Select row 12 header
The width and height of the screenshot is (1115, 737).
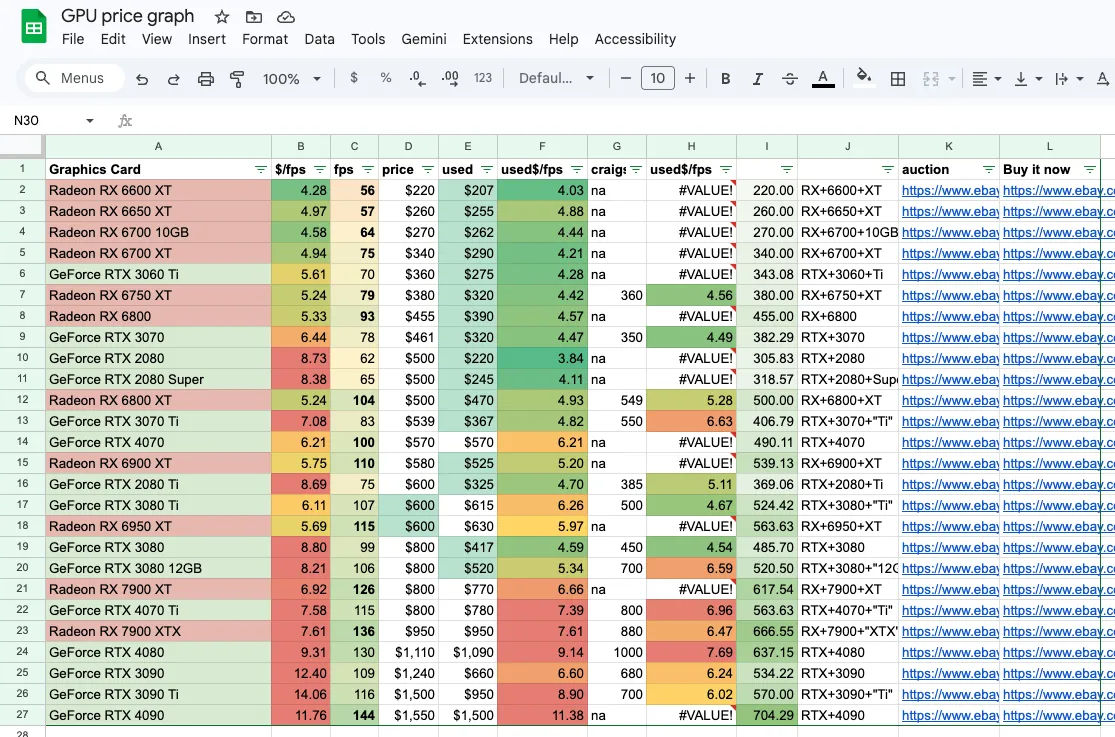coord(22,401)
